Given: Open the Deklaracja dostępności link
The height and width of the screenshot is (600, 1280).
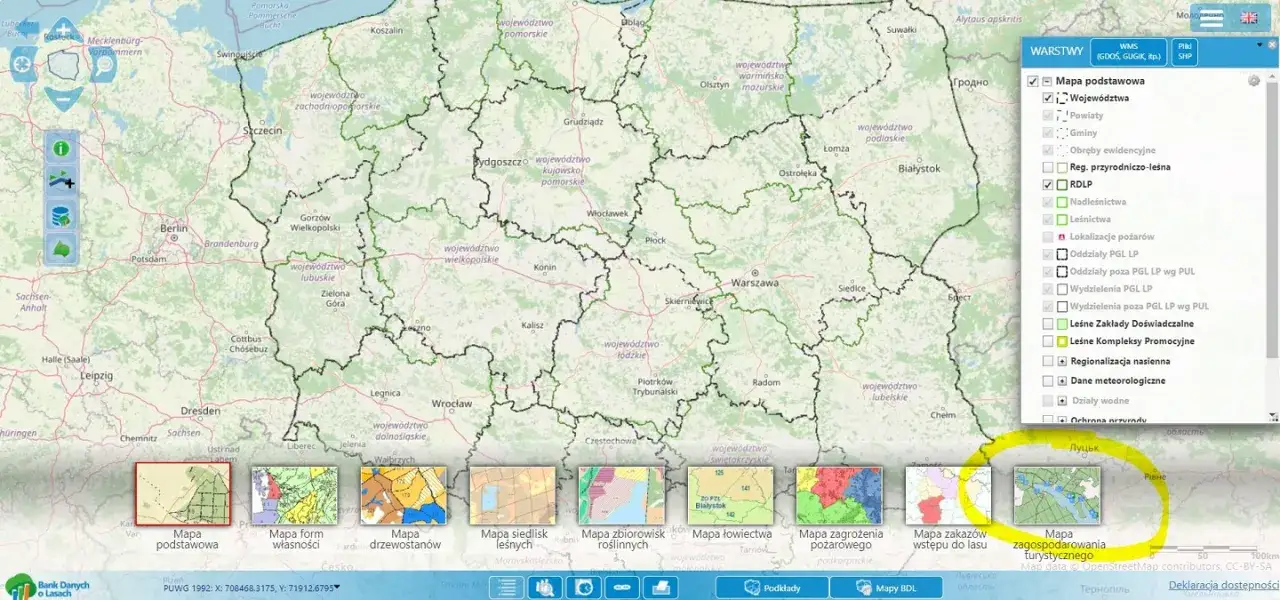Looking at the screenshot, I should [1223, 585].
